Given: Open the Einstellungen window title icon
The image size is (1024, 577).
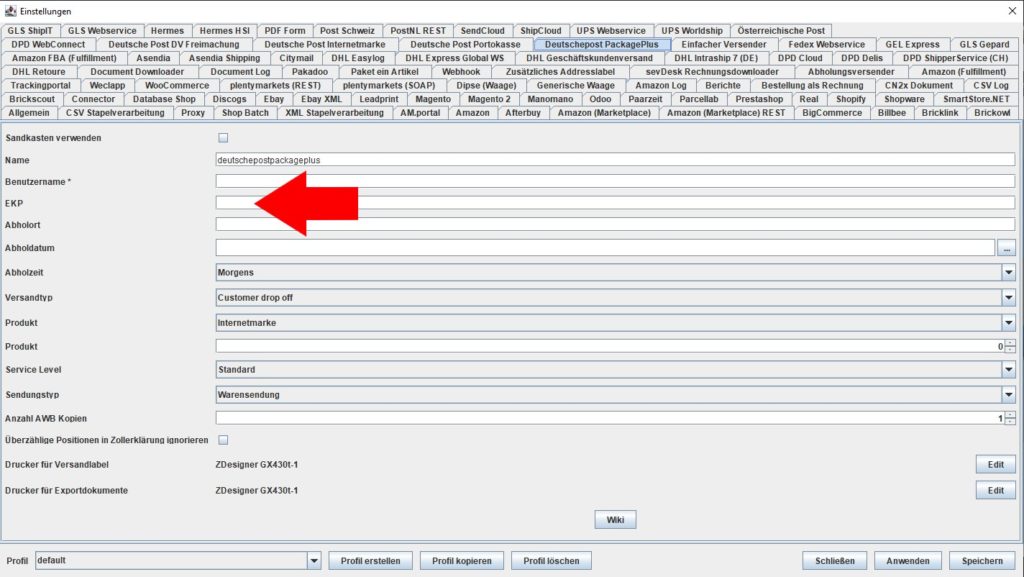Looking at the screenshot, I should click(10, 11).
